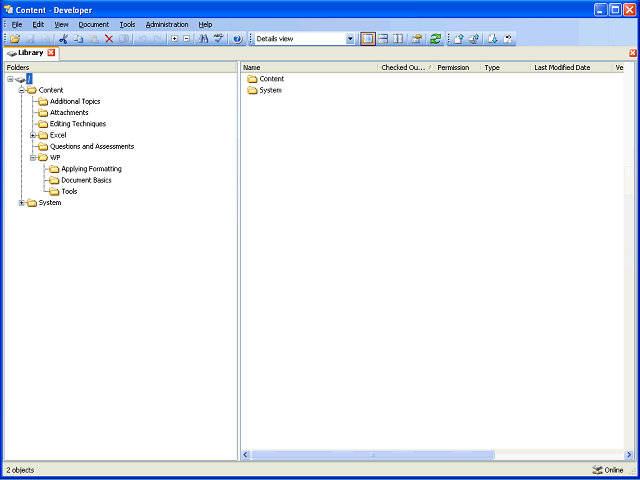Select the Tools folder under WP

69,191
